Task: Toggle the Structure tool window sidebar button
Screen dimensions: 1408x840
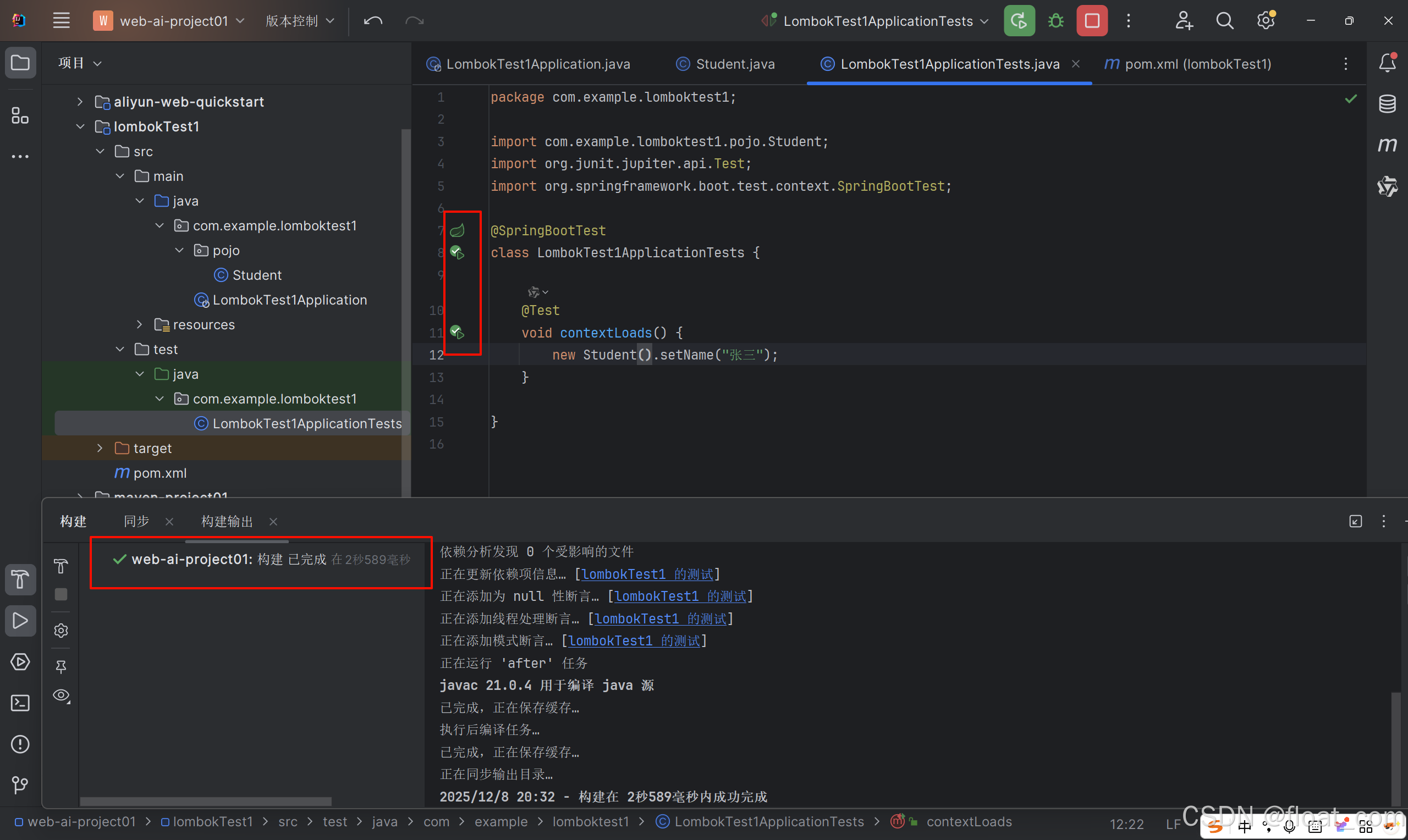Action: tap(20, 116)
